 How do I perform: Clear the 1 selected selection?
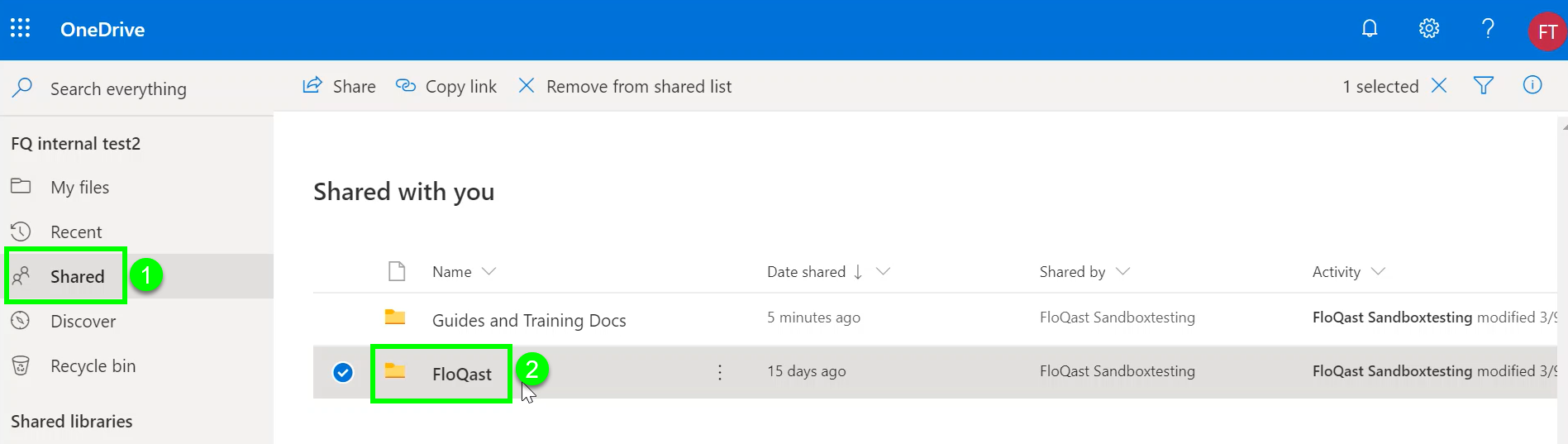tap(1439, 85)
